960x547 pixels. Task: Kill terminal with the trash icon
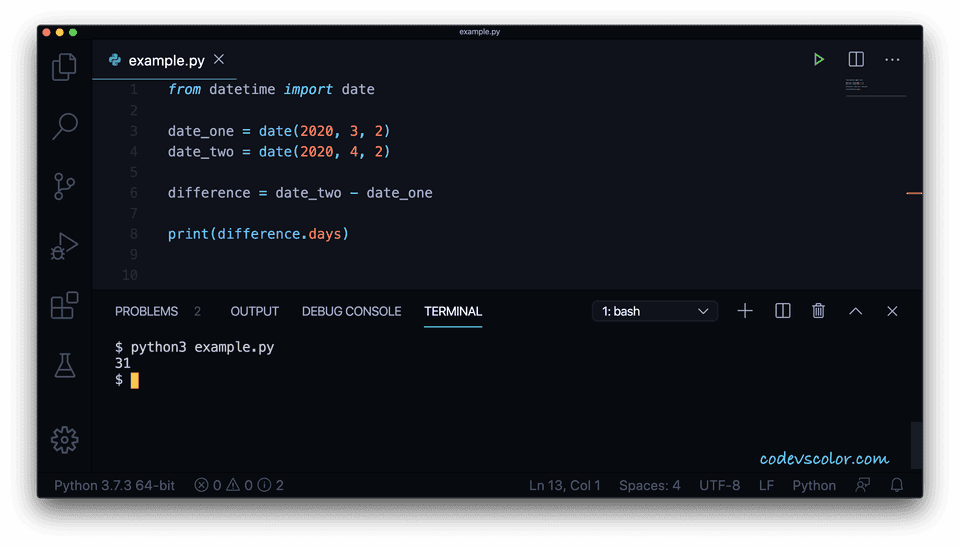tap(818, 311)
